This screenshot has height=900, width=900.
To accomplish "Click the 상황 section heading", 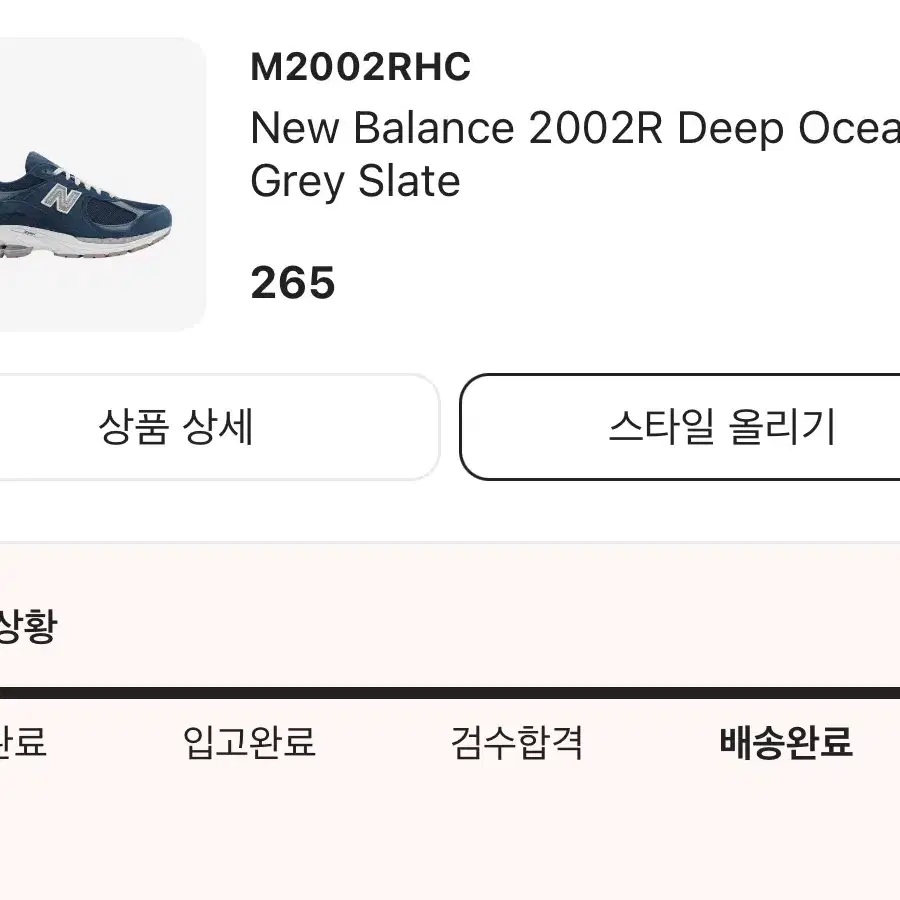I will pos(28,626).
